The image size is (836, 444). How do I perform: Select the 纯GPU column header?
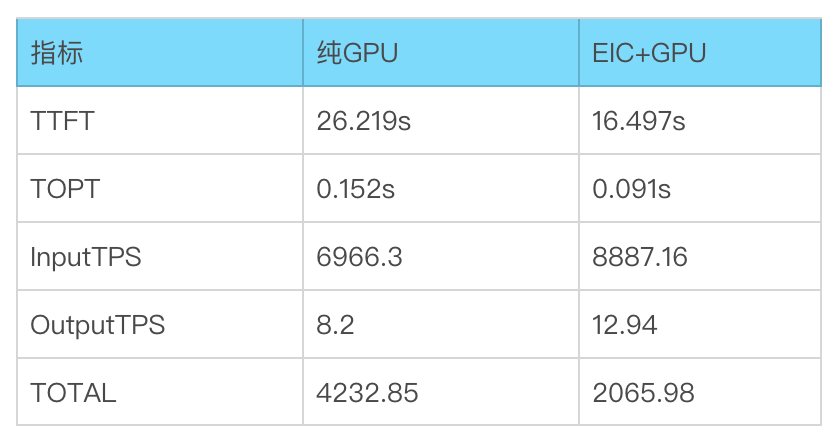(x=357, y=53)
